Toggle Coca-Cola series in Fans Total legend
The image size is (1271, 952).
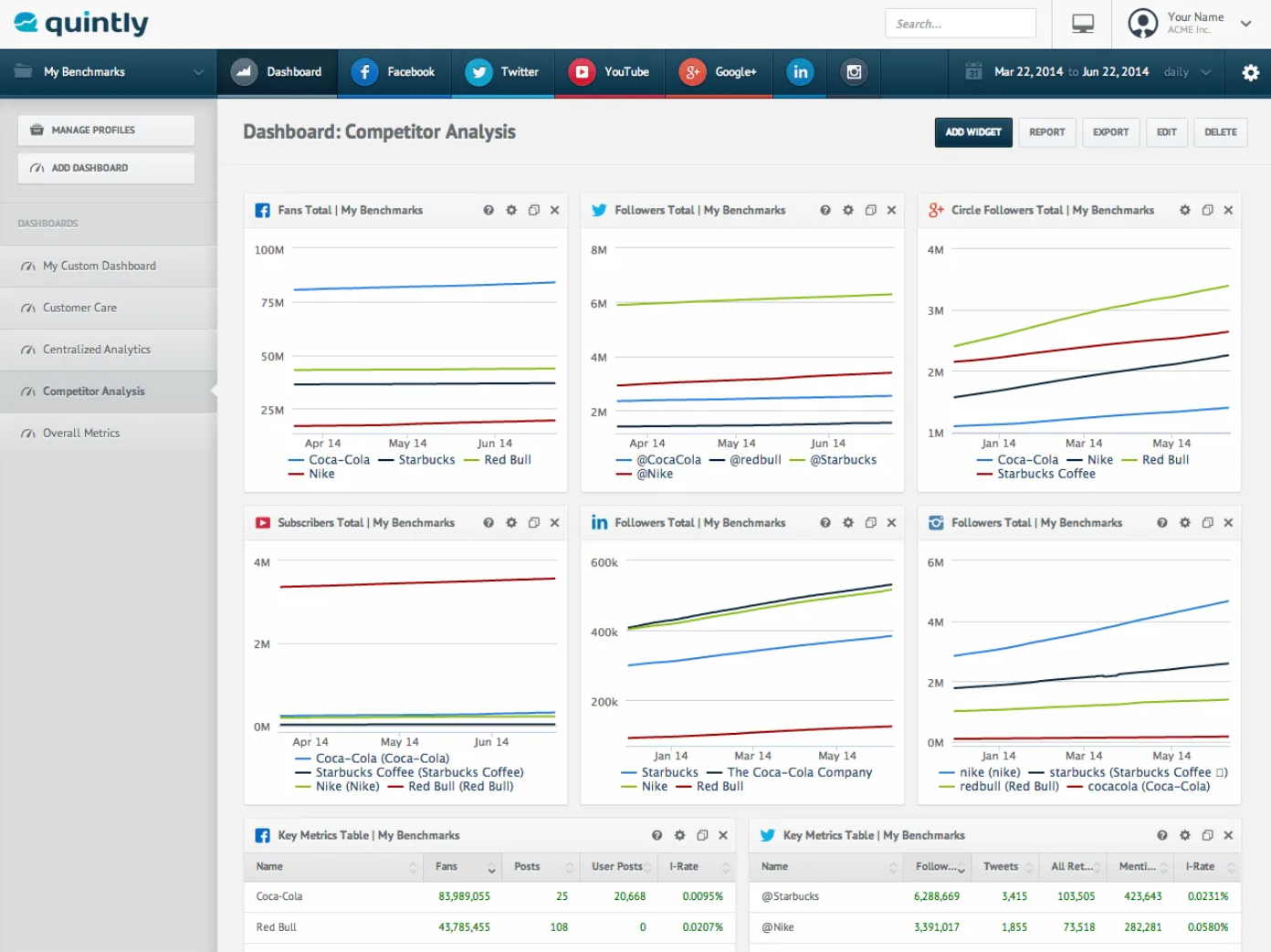(329, 460)
